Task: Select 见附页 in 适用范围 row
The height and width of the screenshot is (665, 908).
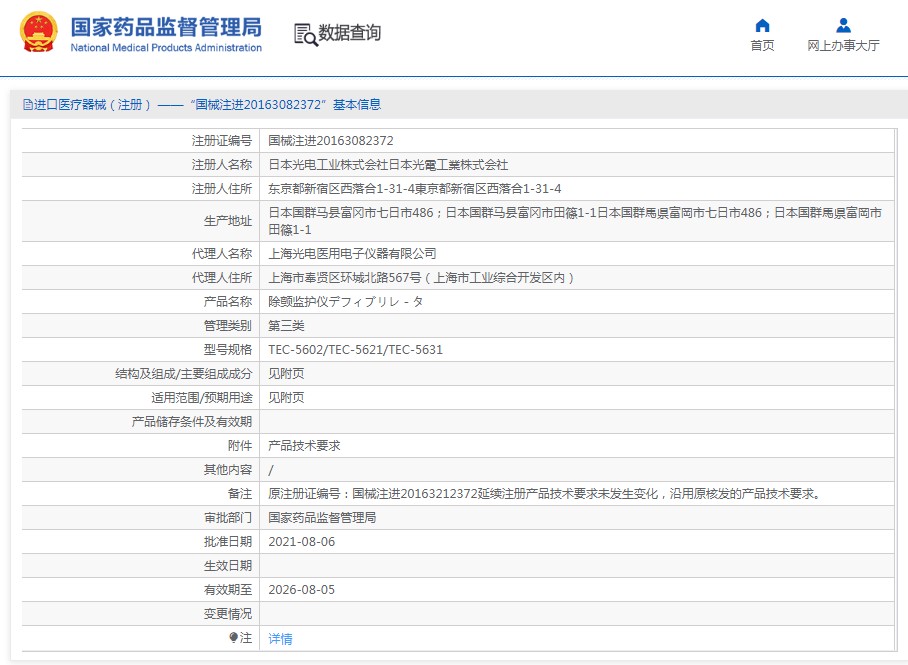Action: coord(286,398)
